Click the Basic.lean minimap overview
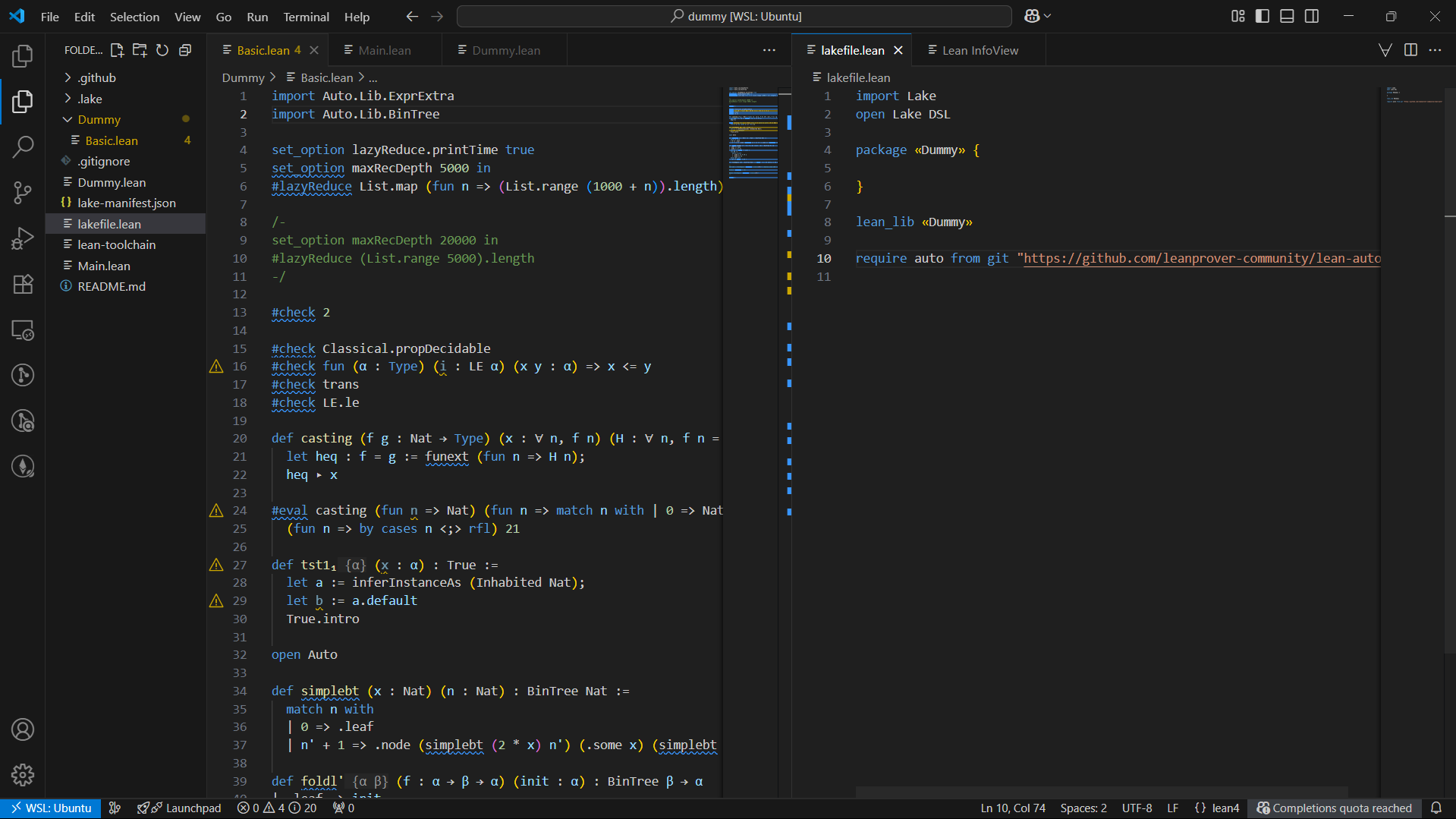 tap(753, 133)
